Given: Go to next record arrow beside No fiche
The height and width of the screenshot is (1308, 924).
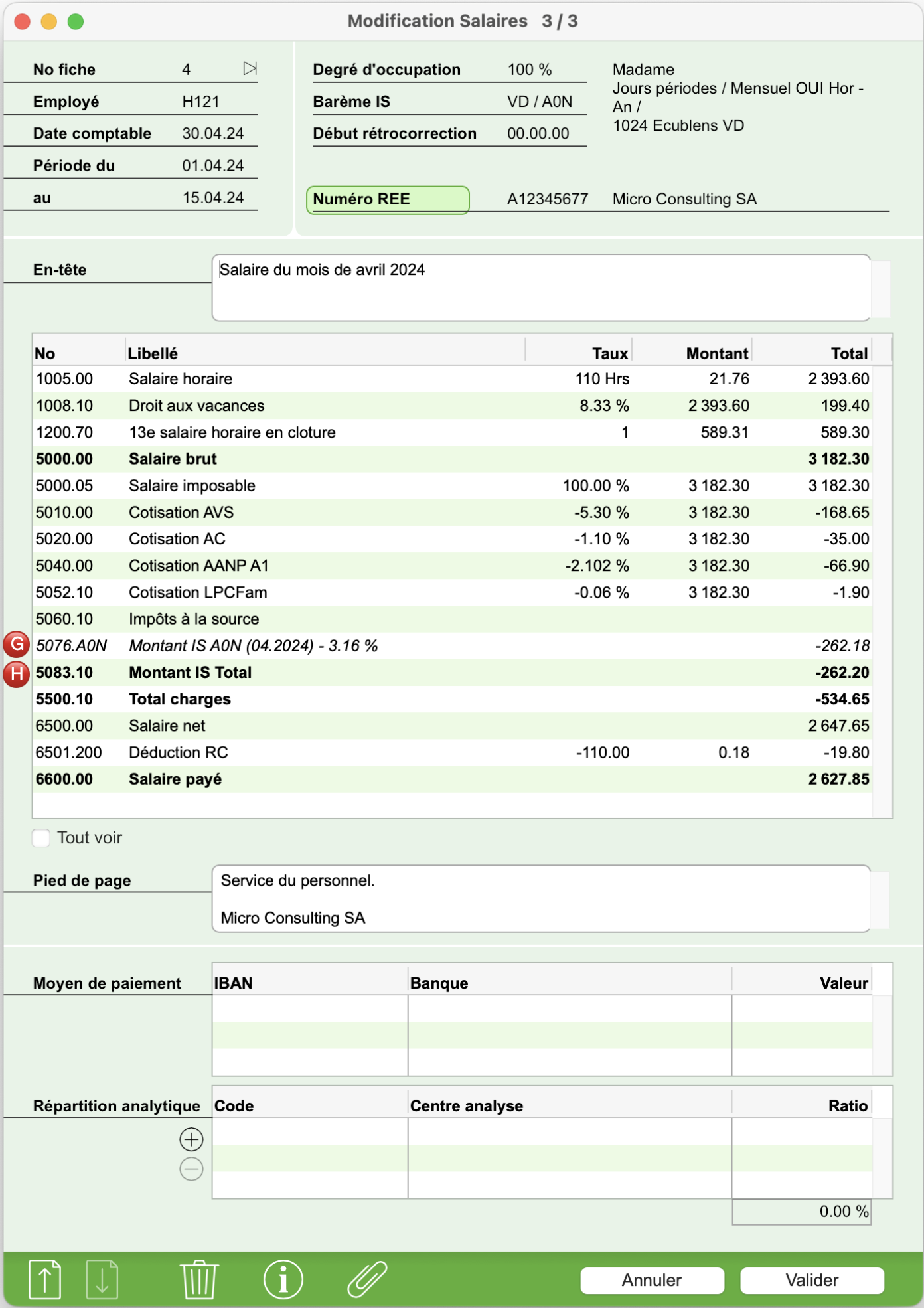Looking at the screenshot, I should point(250,68).
